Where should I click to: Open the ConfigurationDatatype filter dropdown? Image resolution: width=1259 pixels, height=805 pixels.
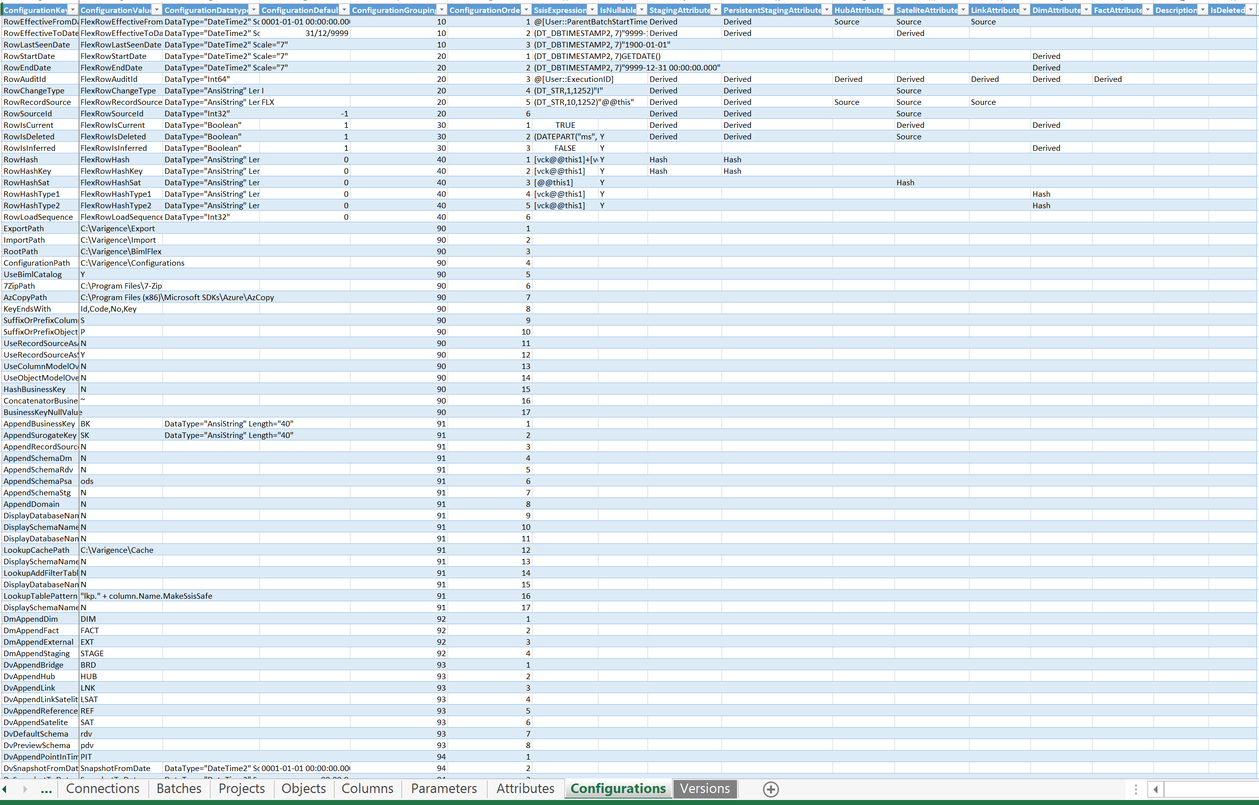pyautogui.click(x=254, y=10)
